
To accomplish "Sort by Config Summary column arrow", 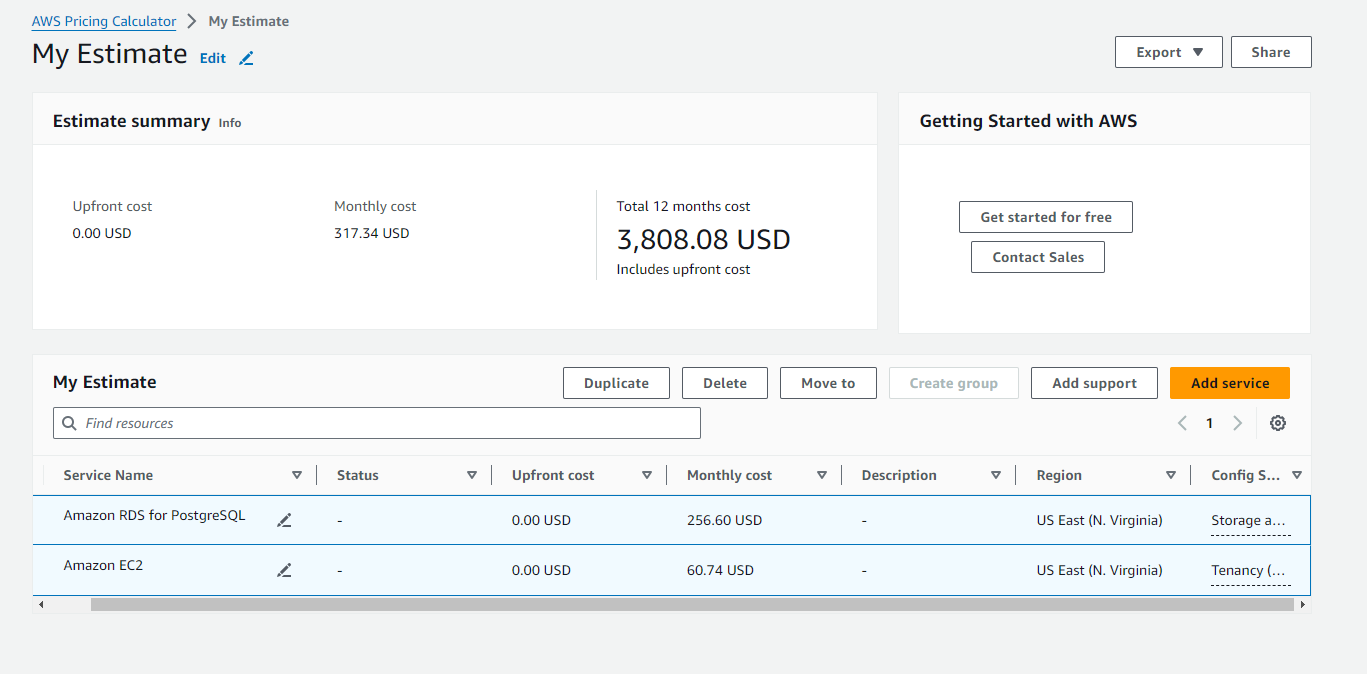I will [1297, 475].
